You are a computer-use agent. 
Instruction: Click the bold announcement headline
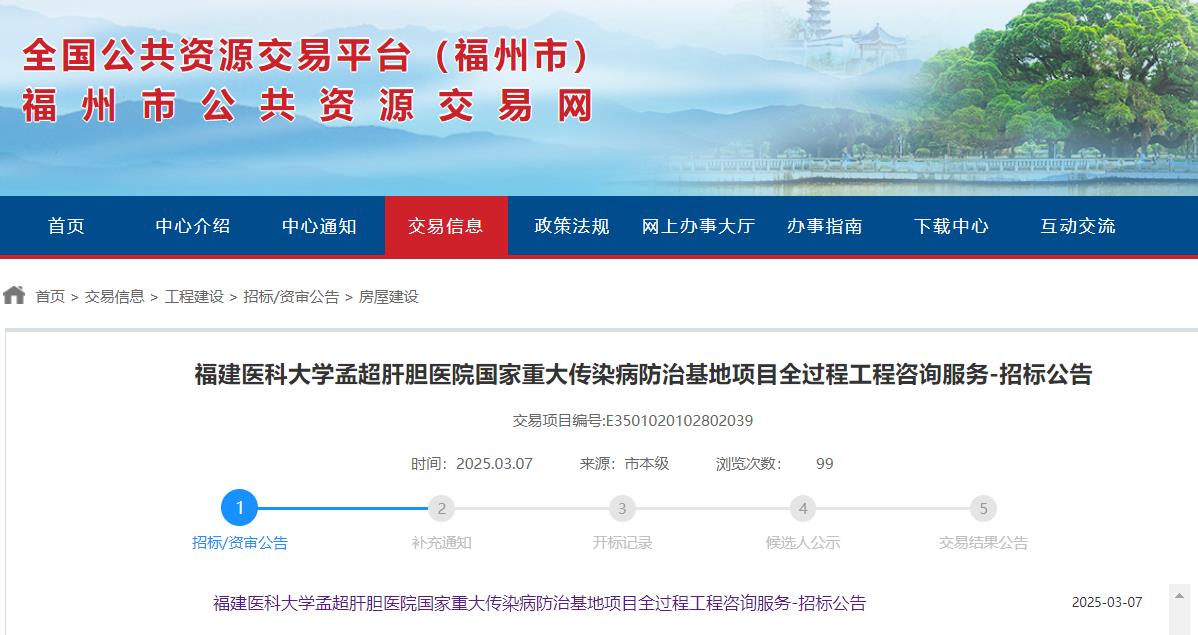643,374
